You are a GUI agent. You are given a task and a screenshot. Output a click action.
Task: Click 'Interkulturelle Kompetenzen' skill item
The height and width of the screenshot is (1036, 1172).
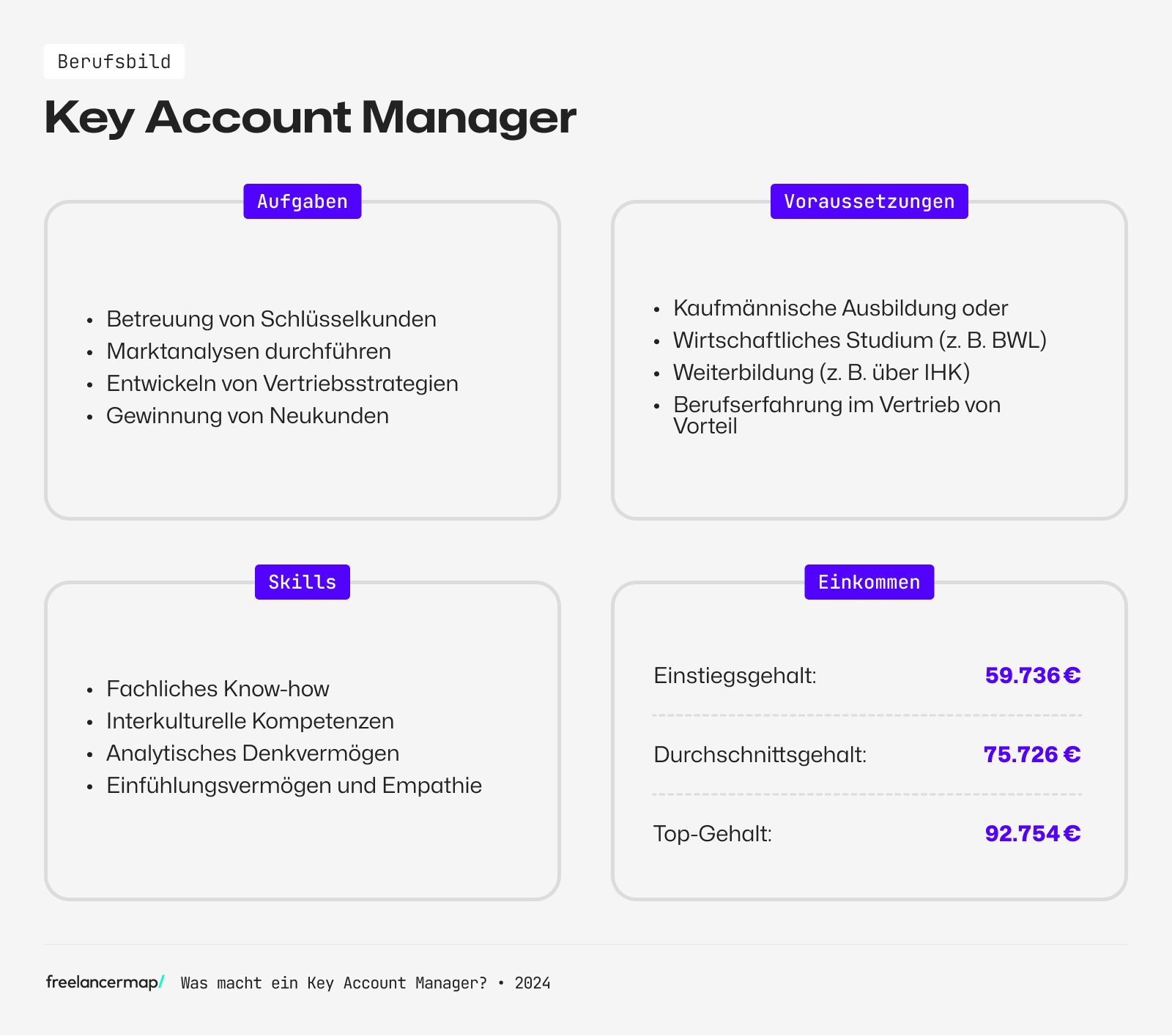[250, 721]
